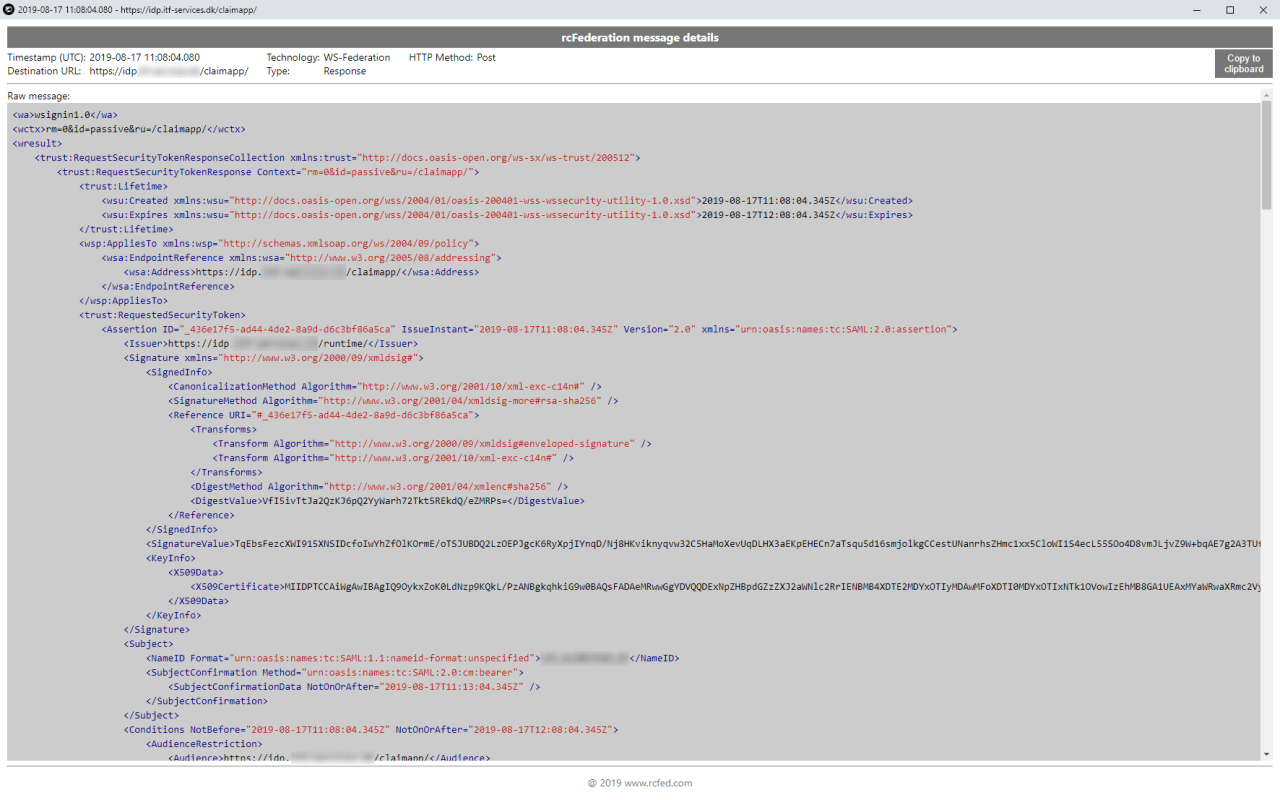Click the opening wresult tag line
This screenshot has width=1280, height=800.
click(38, 143)
